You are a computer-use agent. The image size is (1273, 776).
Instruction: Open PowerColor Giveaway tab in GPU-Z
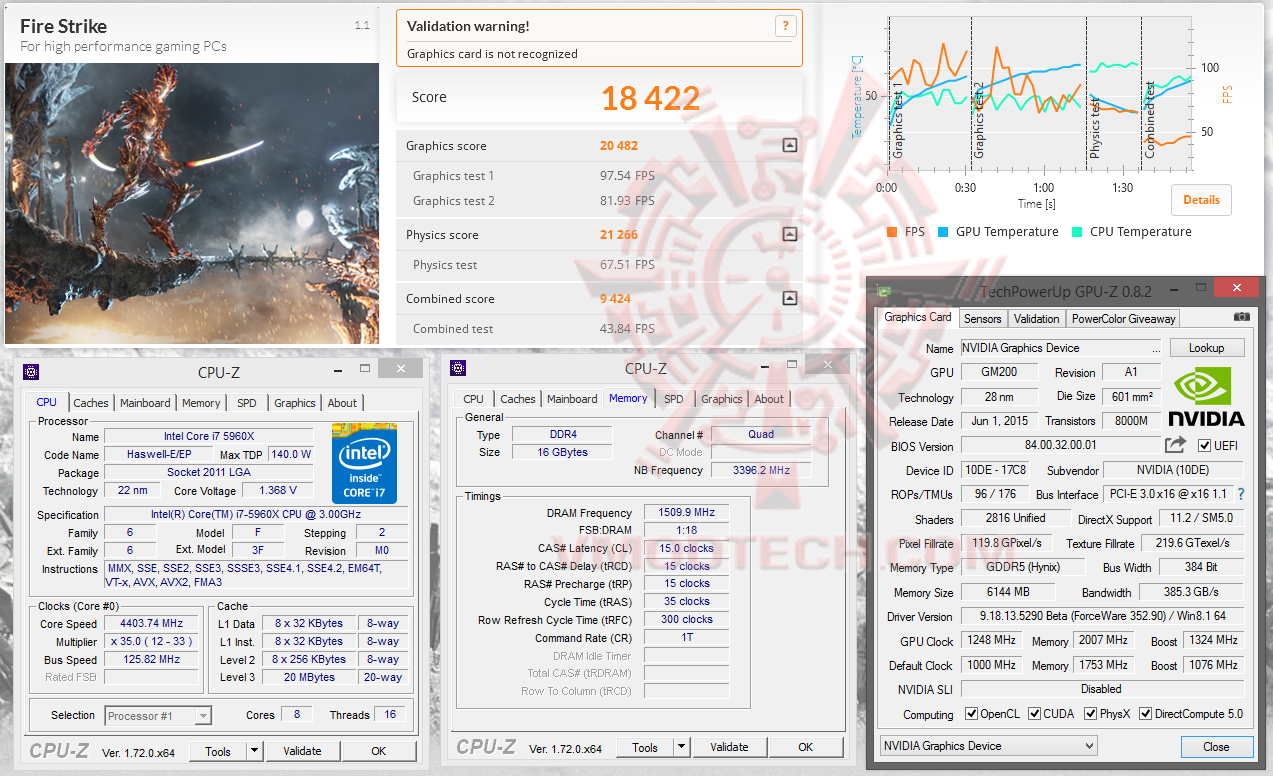(x=1124, y=318)
